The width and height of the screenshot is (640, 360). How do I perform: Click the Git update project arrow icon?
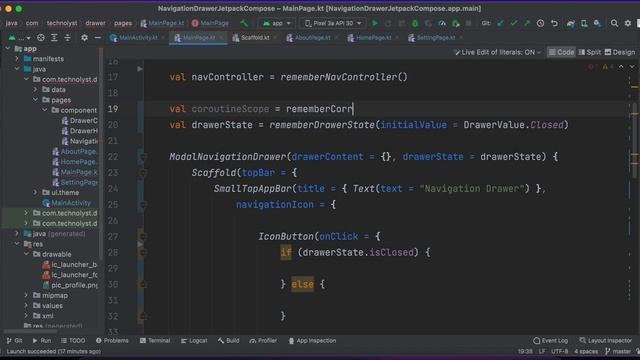500,23
